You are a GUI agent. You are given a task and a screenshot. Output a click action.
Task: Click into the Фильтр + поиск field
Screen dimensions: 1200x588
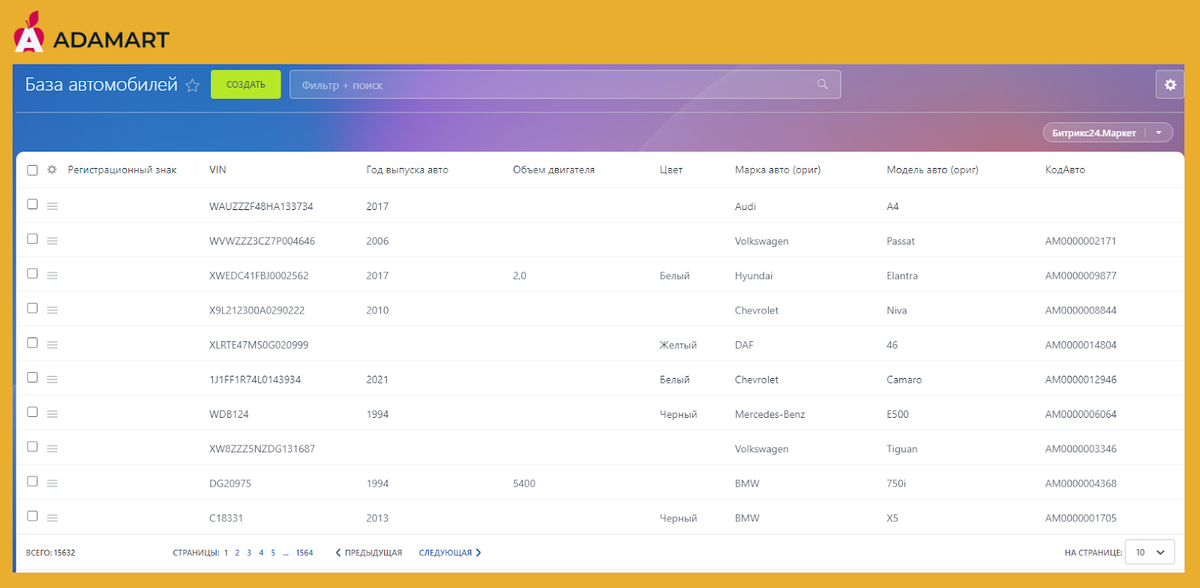(x=565, y=85)
